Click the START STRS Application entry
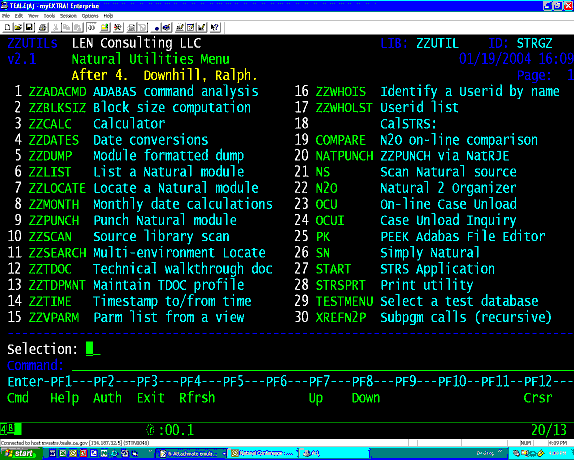Screen dimensions: 576x461 395,269
